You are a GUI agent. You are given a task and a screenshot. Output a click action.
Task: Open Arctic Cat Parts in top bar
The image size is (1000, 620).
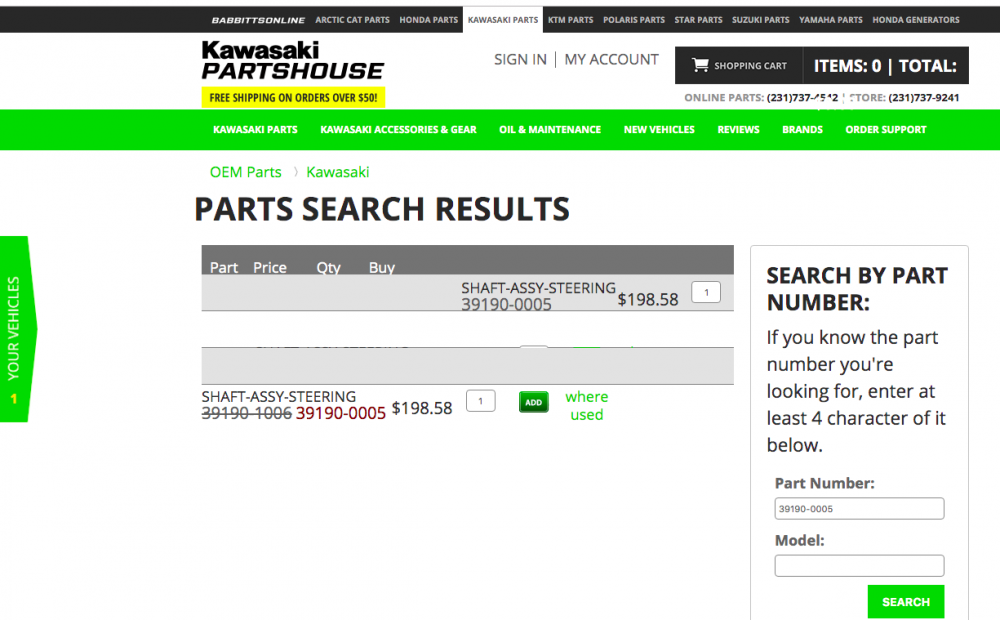(352, 20)
